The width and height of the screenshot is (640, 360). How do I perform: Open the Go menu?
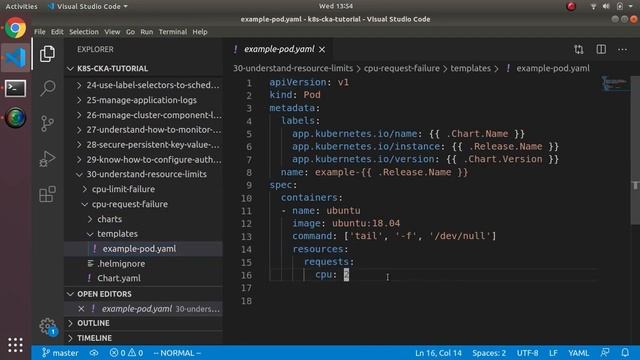click(x=130, y=32)
